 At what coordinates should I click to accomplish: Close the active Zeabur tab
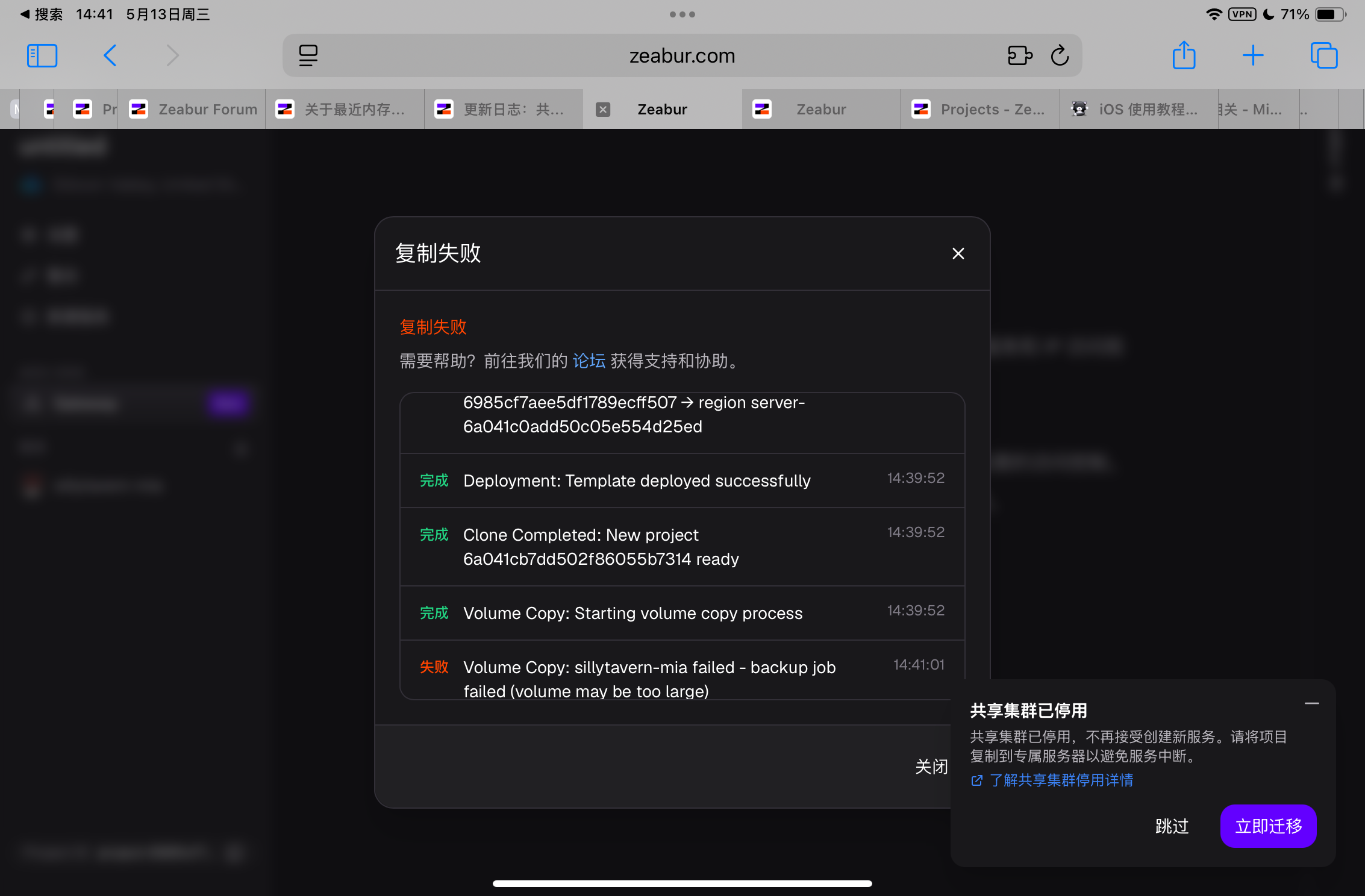pos(603,109)
